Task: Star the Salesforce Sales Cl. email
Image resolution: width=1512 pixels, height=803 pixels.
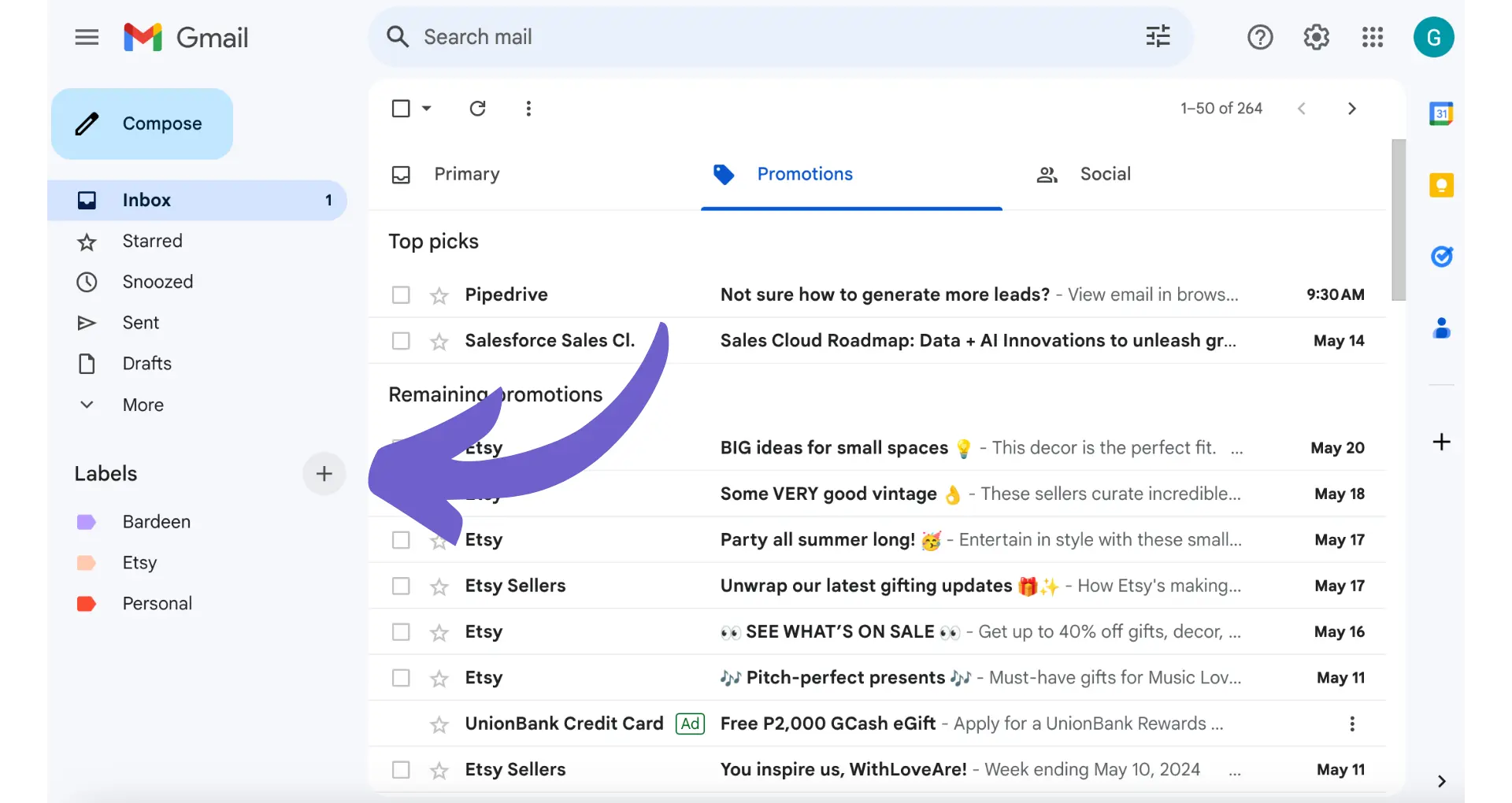Action: tap(439, 342)
